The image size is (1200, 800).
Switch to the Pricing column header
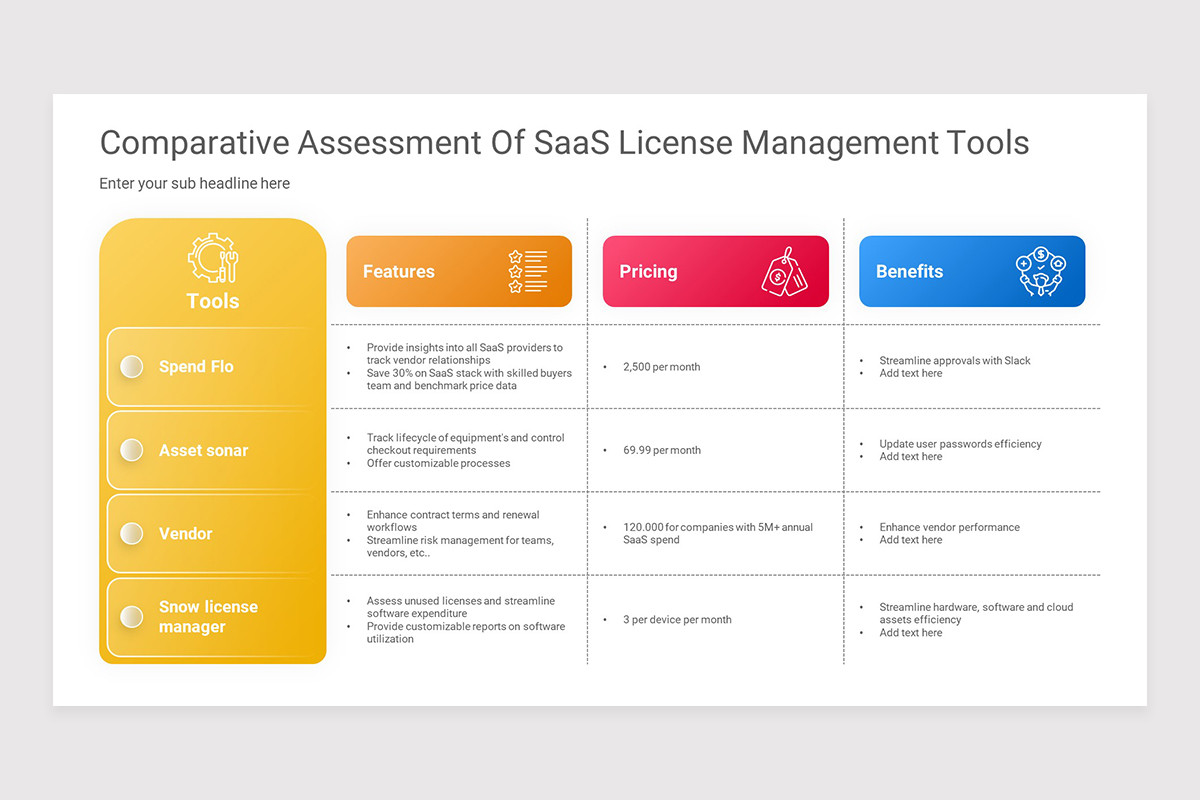[x=715, y=271]
